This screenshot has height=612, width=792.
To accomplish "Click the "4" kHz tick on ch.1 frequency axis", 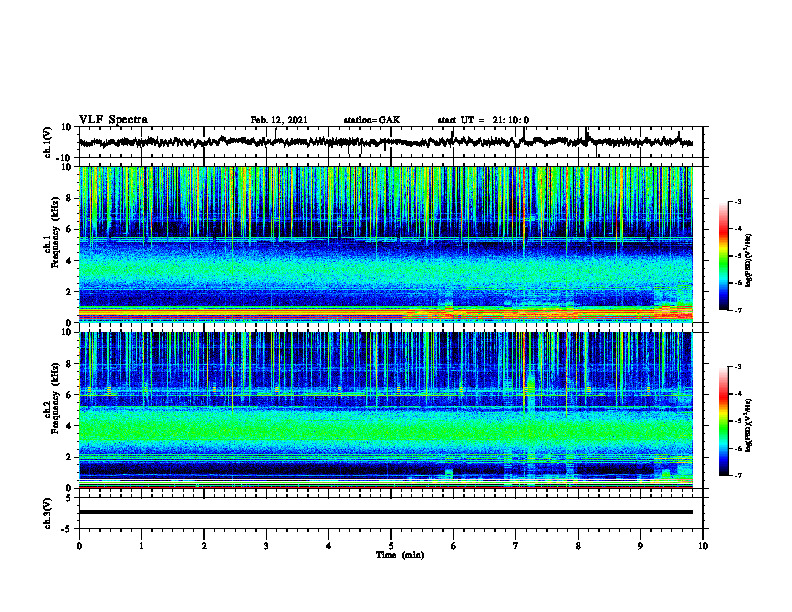I will [x=70, y=261].
